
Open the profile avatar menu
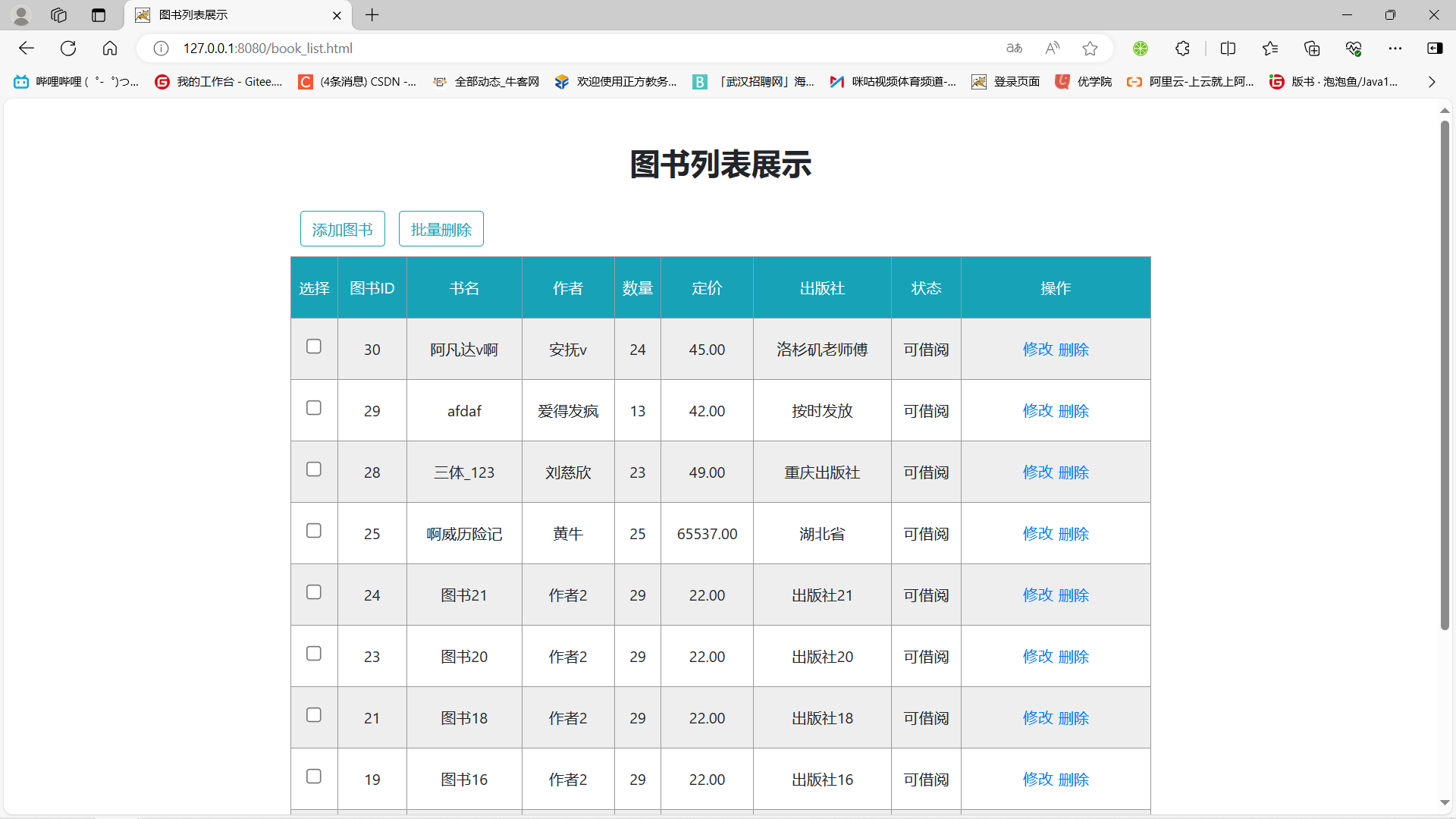tap(21, 15)
